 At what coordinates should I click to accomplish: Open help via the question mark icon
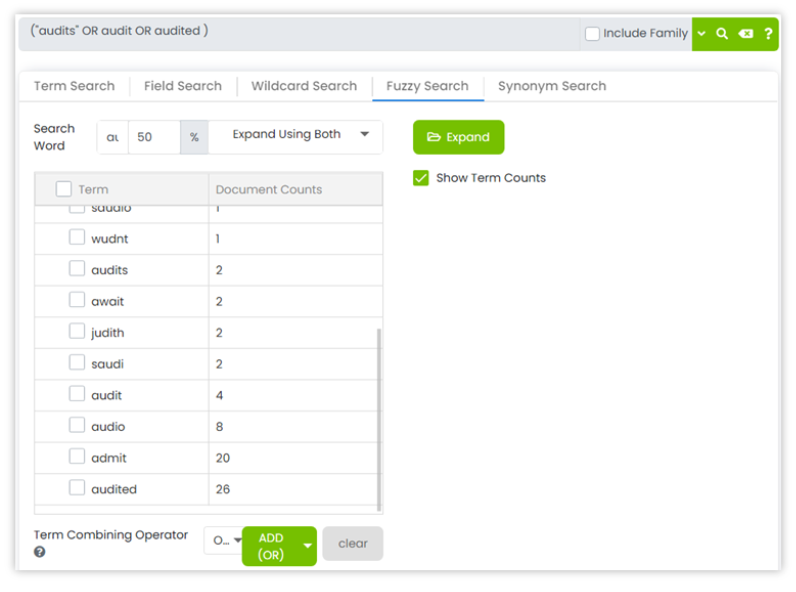pyautogui.click(x=768, y=34)
